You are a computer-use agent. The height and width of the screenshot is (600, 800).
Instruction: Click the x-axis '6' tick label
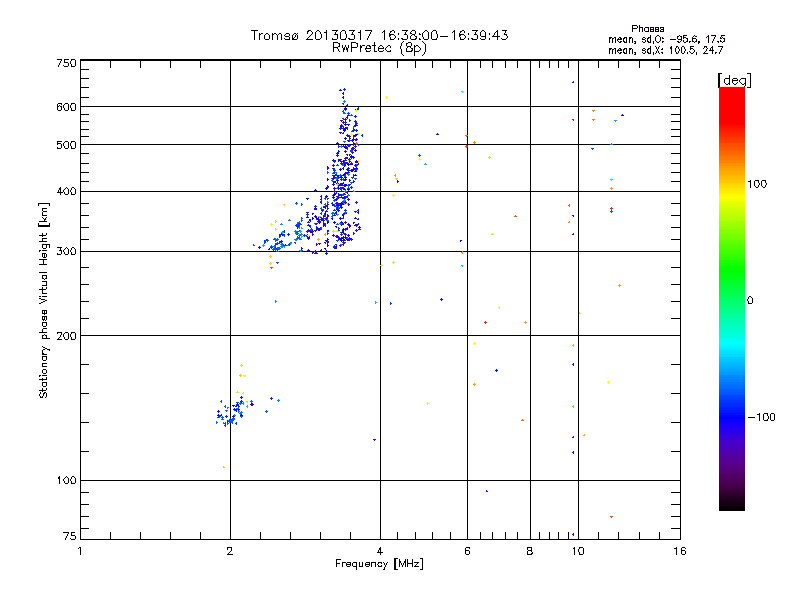467,551
